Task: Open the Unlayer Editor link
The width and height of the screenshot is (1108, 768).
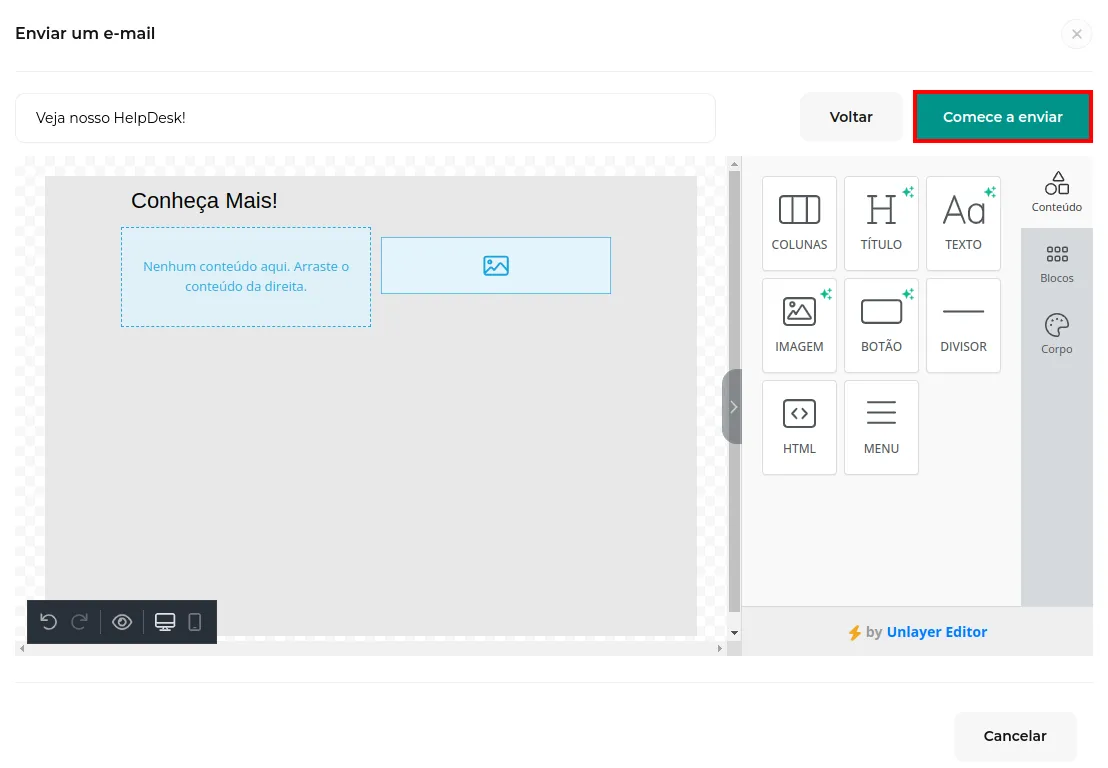Action: point(936,632)
